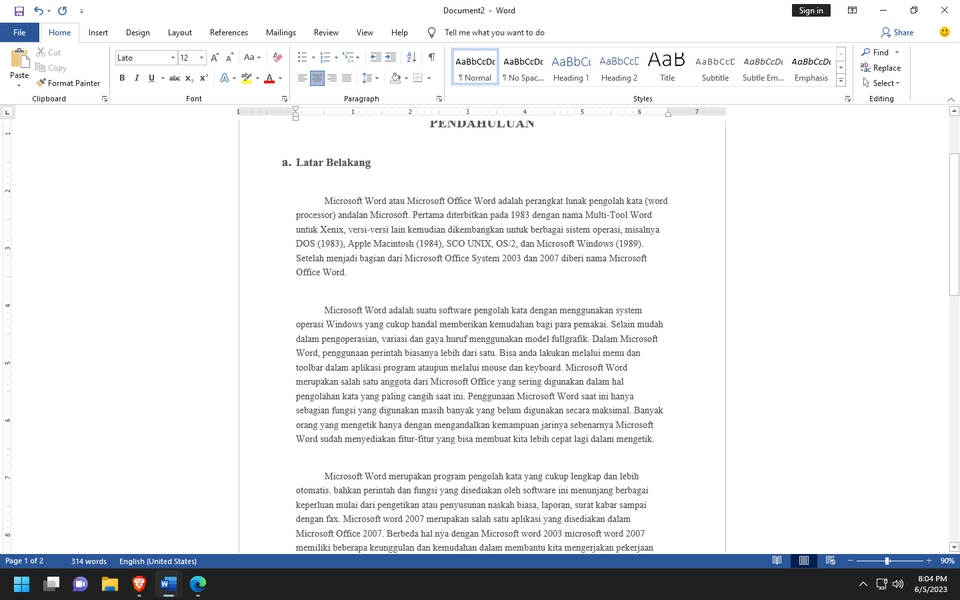This screenshot has height=600, width=960.
Task: Activate the Format Painter
Action: click(x=68, y=83)
